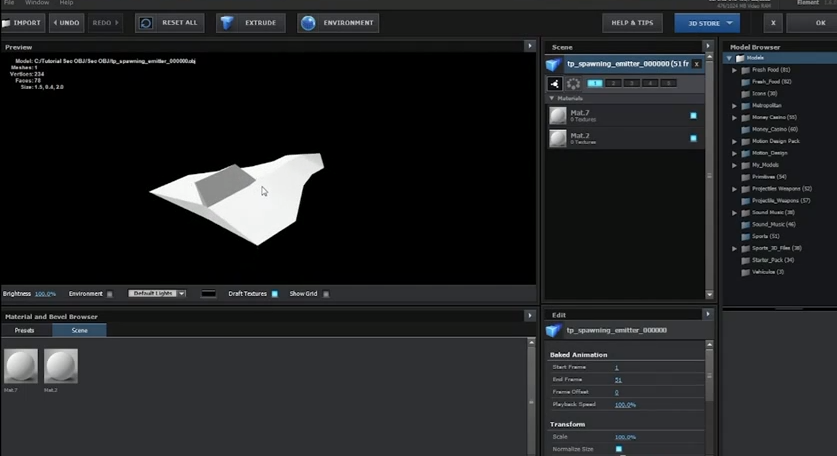Toggle Mat.7 visibility square
Viewport: 837px width, 456px height.
[693, 115]
